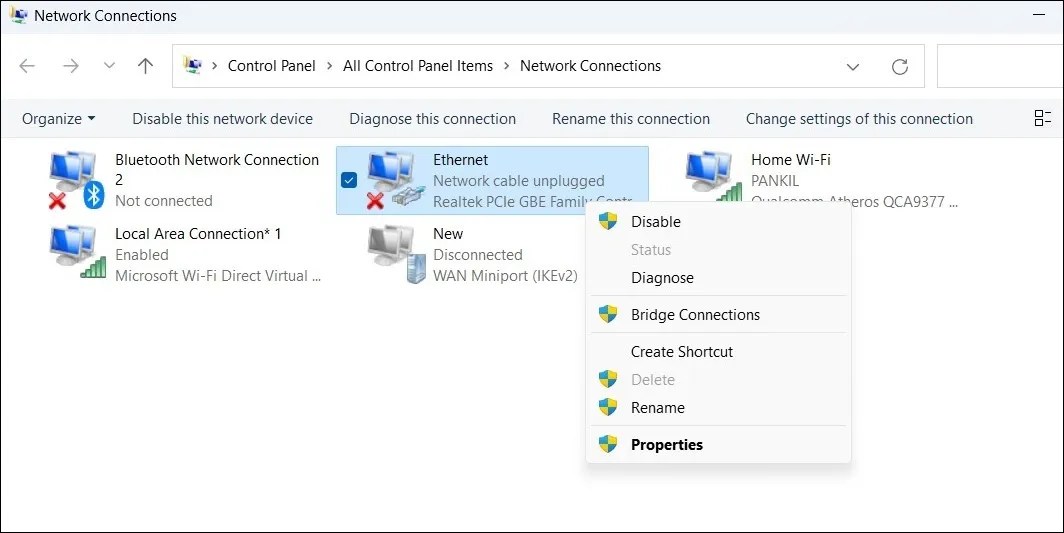Click 'WAN Miniport (IKEv2)' text
The width and height of the screenshot is (1064, 533).
tap(506, 276)
